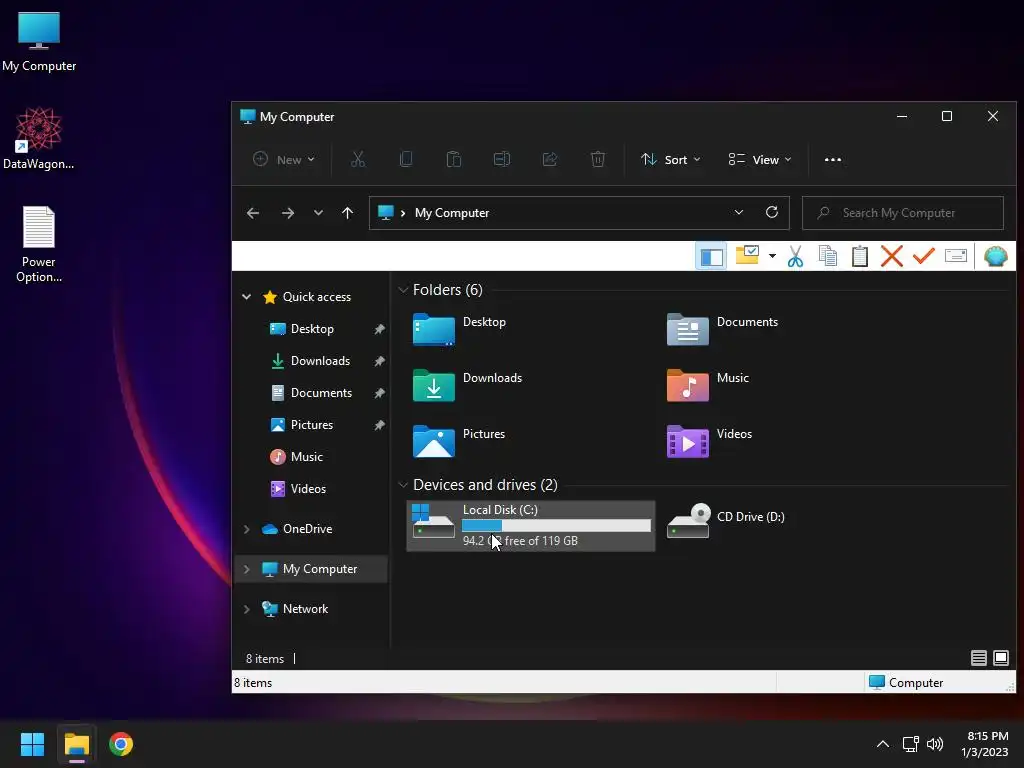Screen dimensions: 1024x768
Task: Select Pictures in Quick access
Action: click(x=312, y=425)
